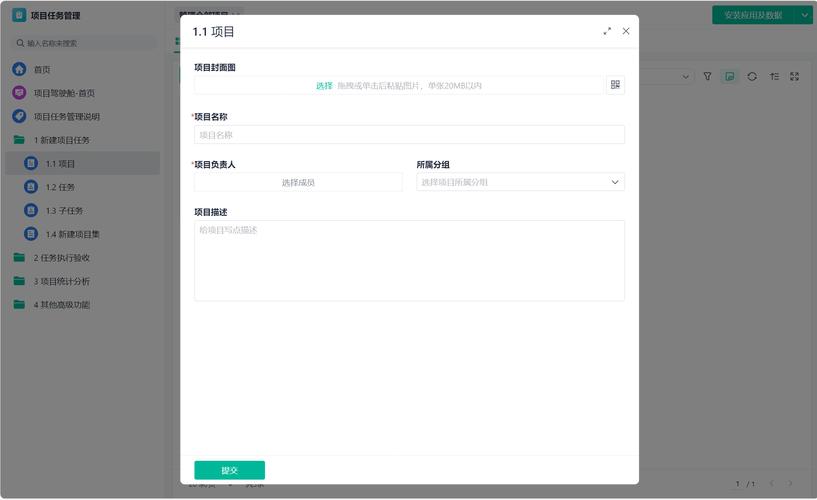Close the 1.1 项目 dialog
The image size is (817, 500).
(x=626, y=31)
